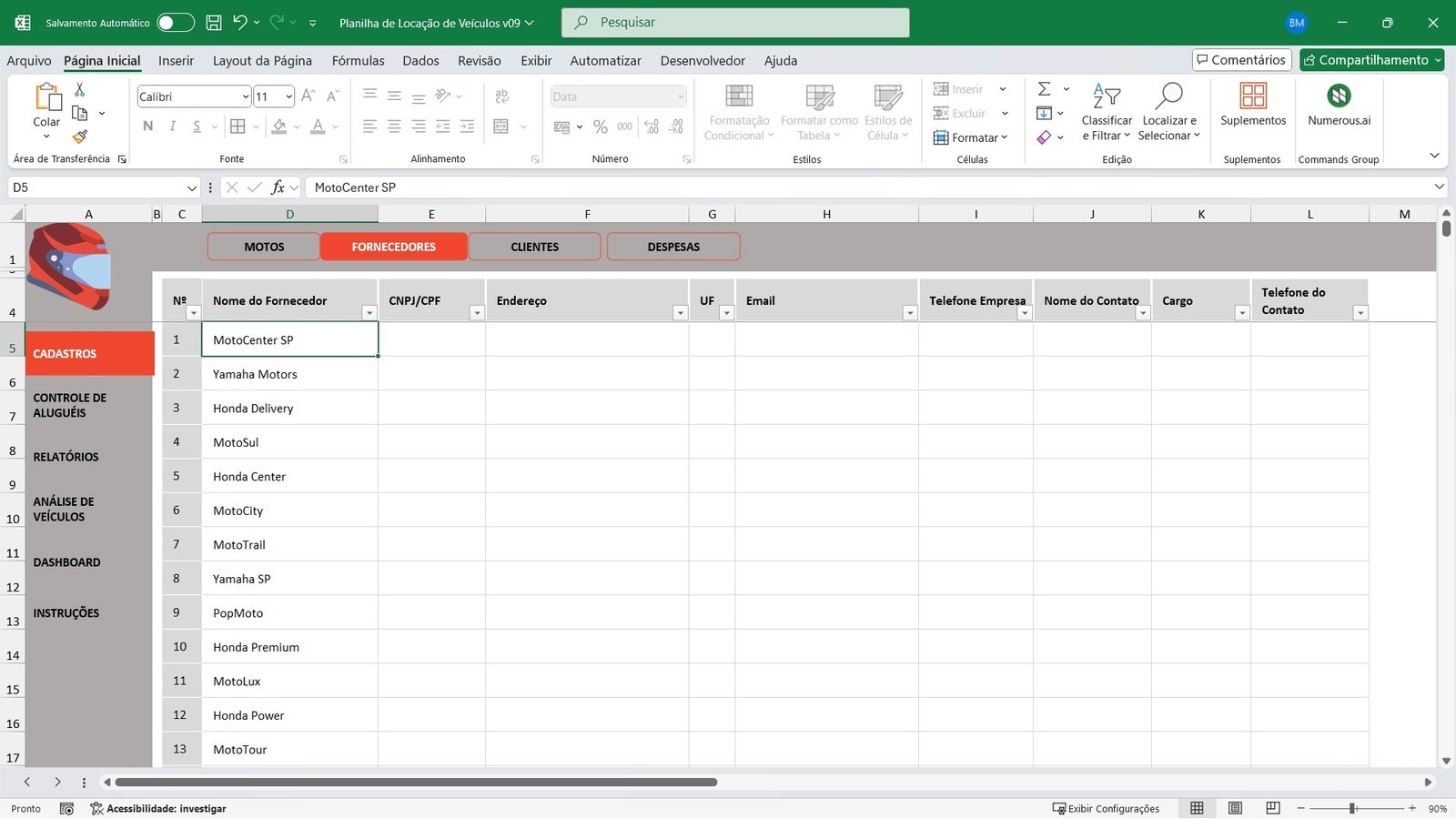
Task: Open the UF column filter dropdown
Action: (x=726, y=313)
